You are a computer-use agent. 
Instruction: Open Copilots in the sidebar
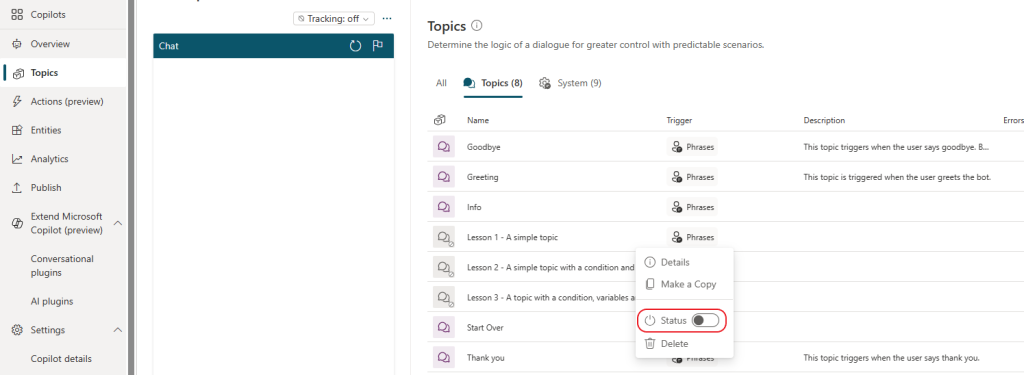tap(48, 14)
